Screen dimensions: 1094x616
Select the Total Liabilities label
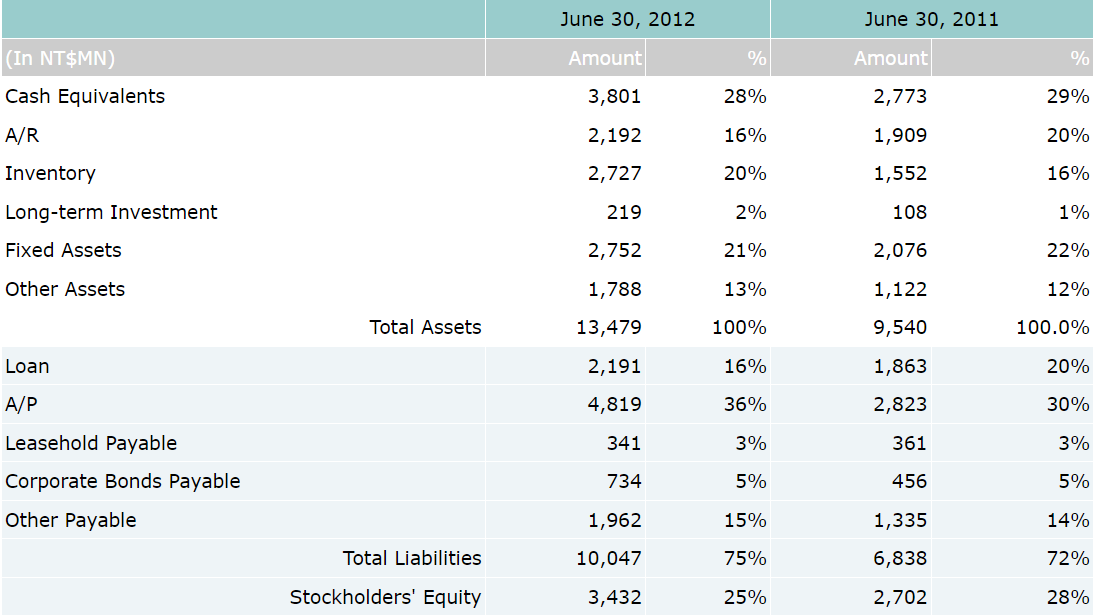coord(412,558)
